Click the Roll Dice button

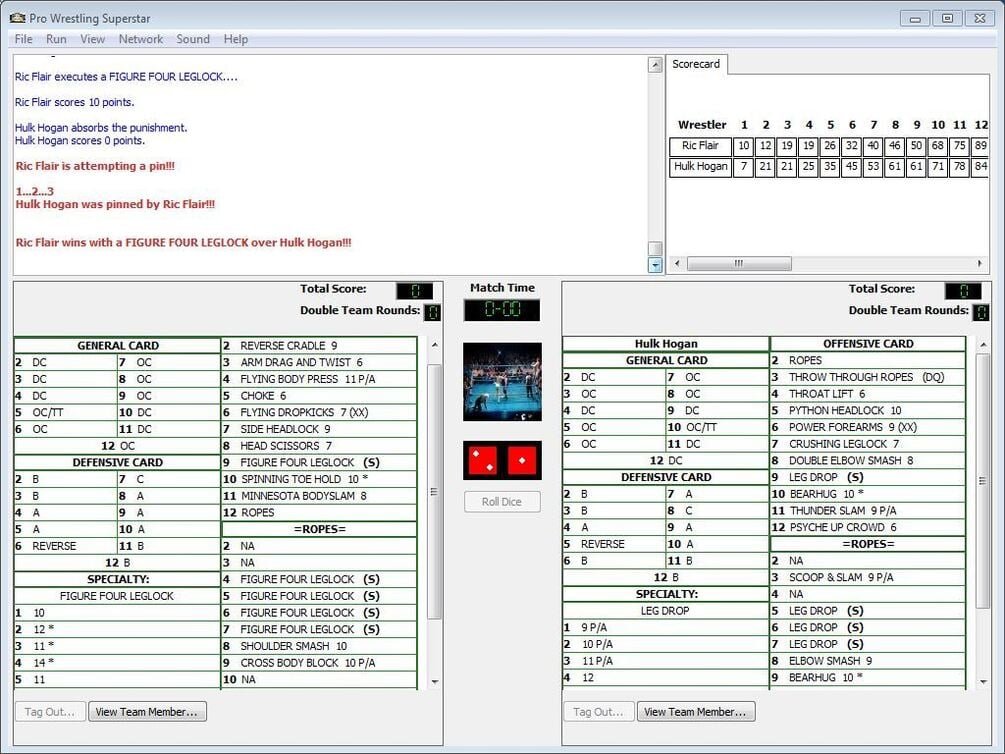(502, 501)
